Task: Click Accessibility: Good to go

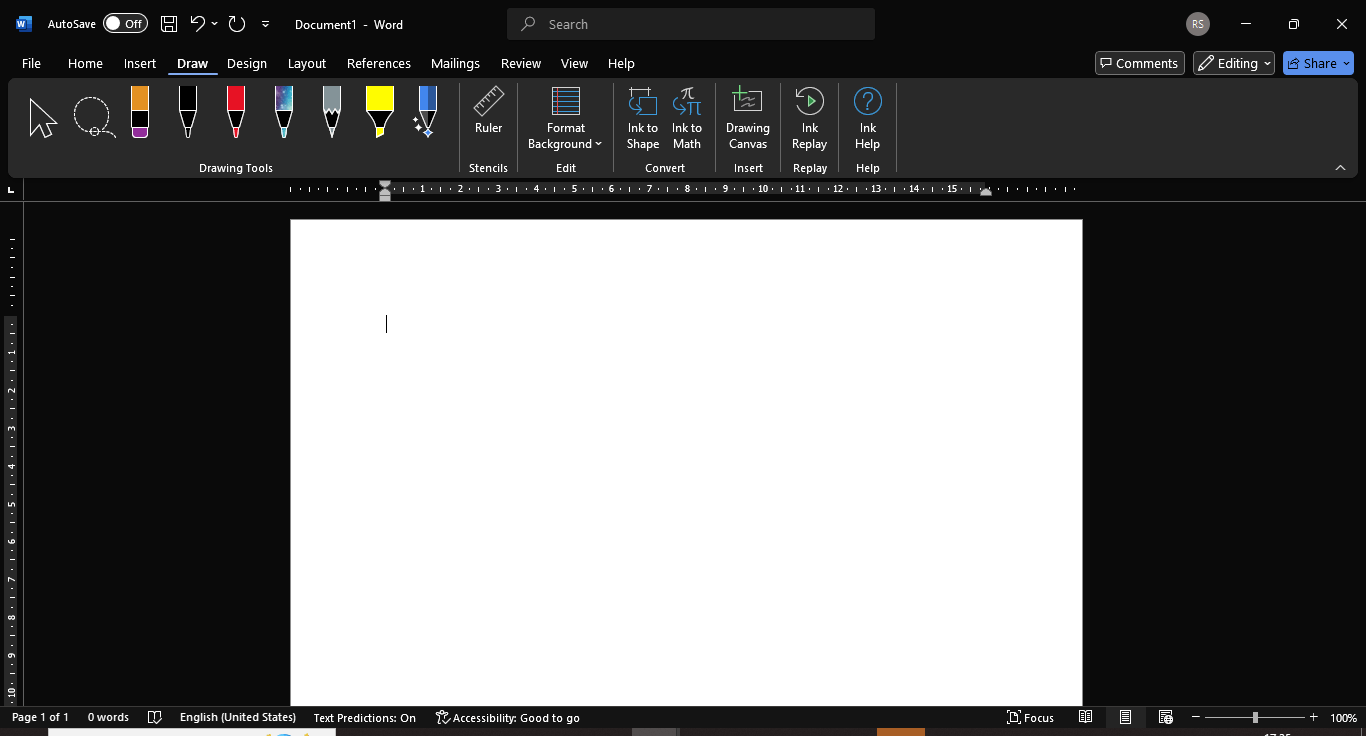Action: click(x=508, y=717)
